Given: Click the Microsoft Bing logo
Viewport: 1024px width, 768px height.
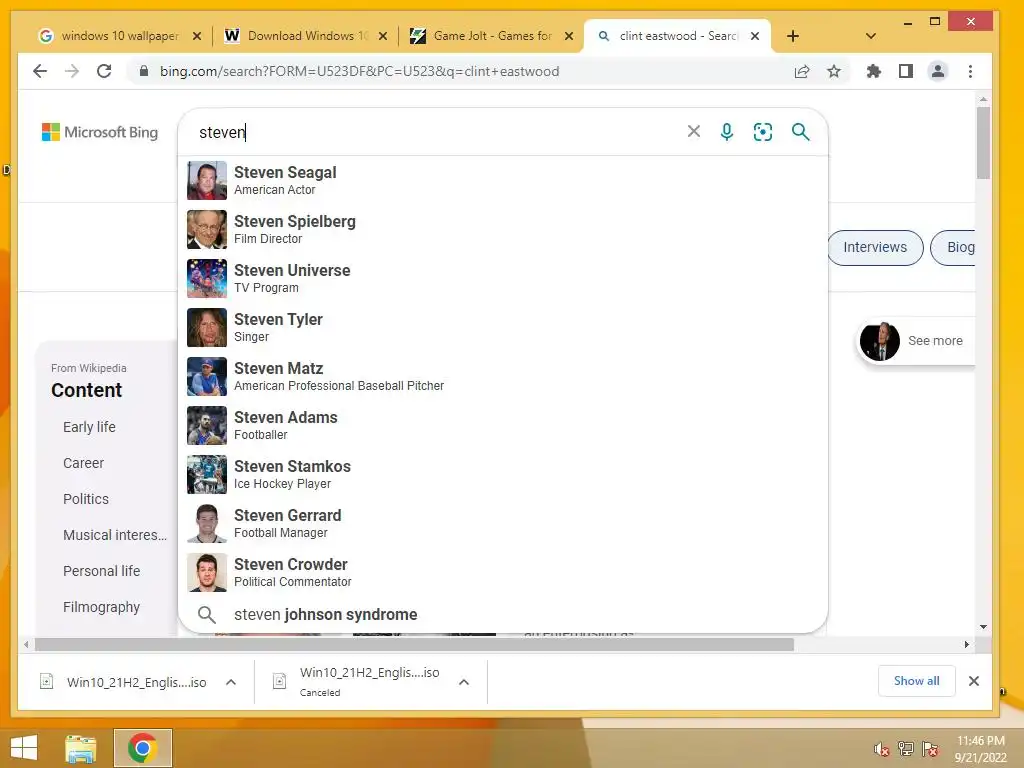Looking at the screenshot, I should click(x=100, y=132).
